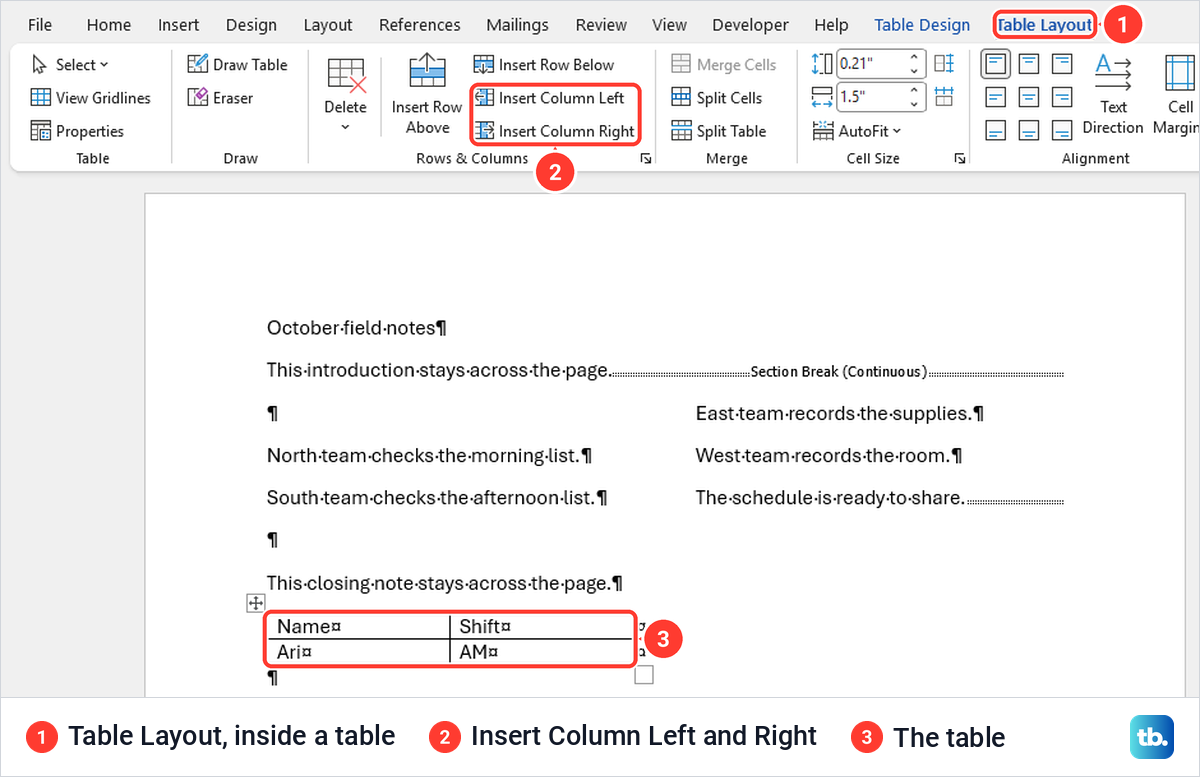Viewport: 1200px width, 777px height.
Task: Decrease column width with down stepper
Action: click(x=914, y=103)
